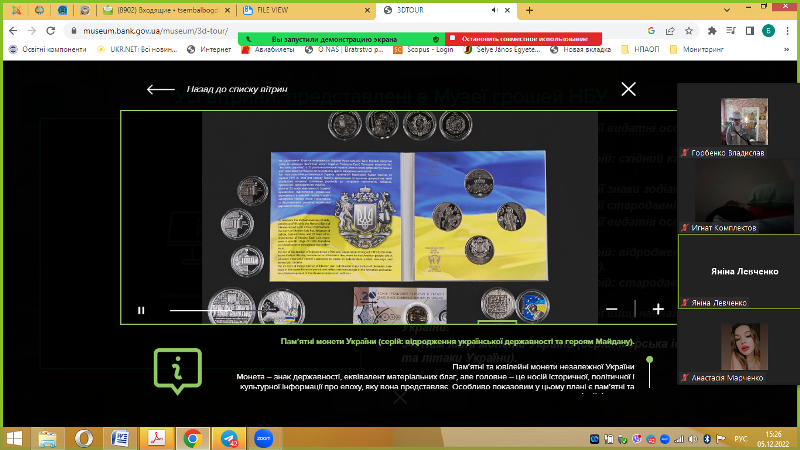800x450 pixels.
Task: Share this page icon
Action: click(x=670, y=31)
